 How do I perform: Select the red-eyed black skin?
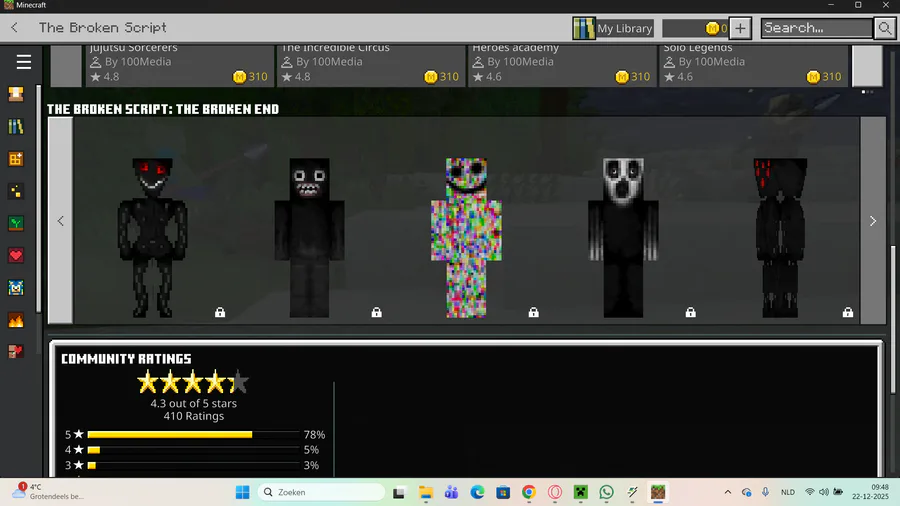point(152,237)
